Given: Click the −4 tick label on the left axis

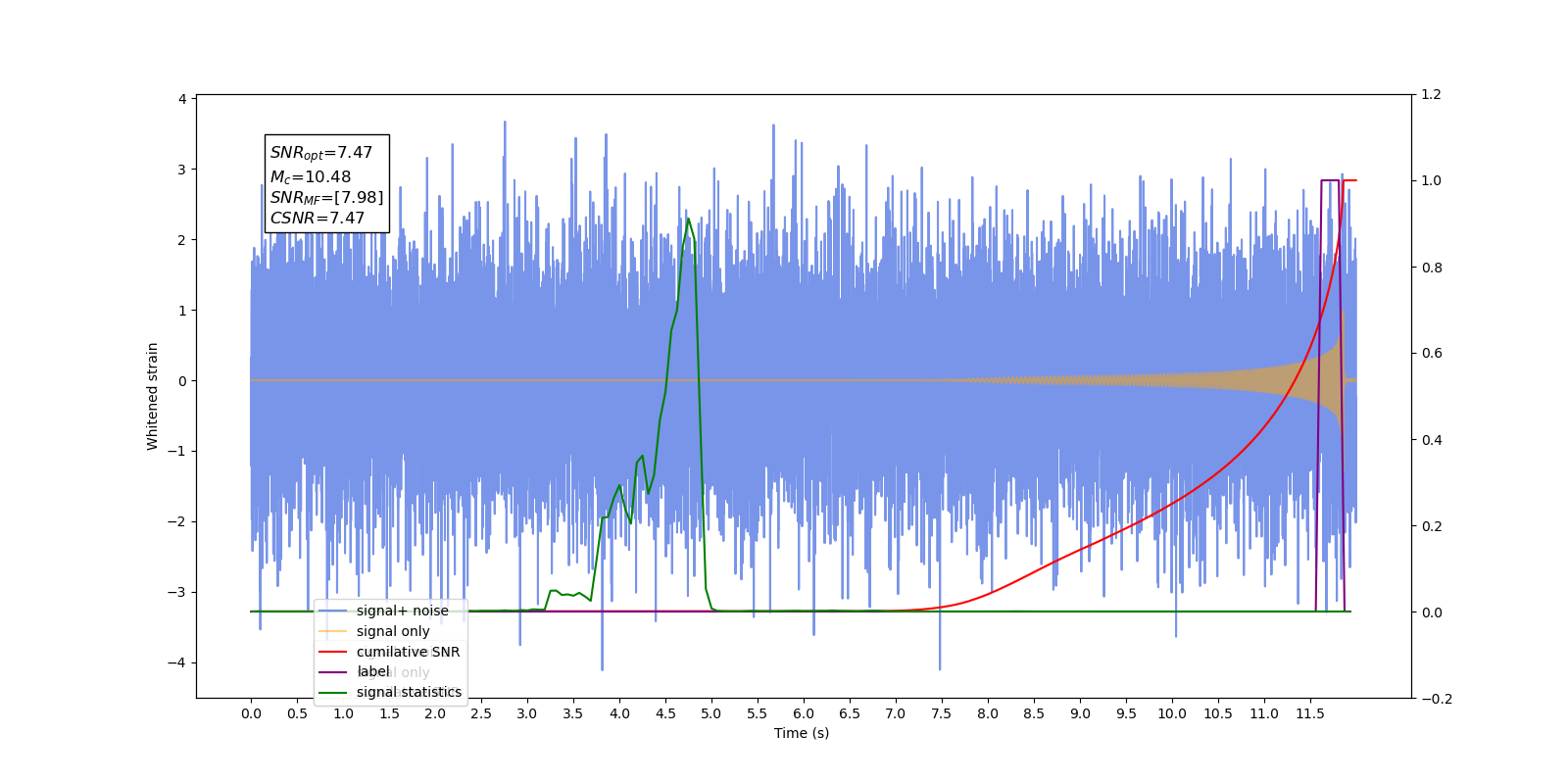Looking at the screenshot, I should click(176, 662).
